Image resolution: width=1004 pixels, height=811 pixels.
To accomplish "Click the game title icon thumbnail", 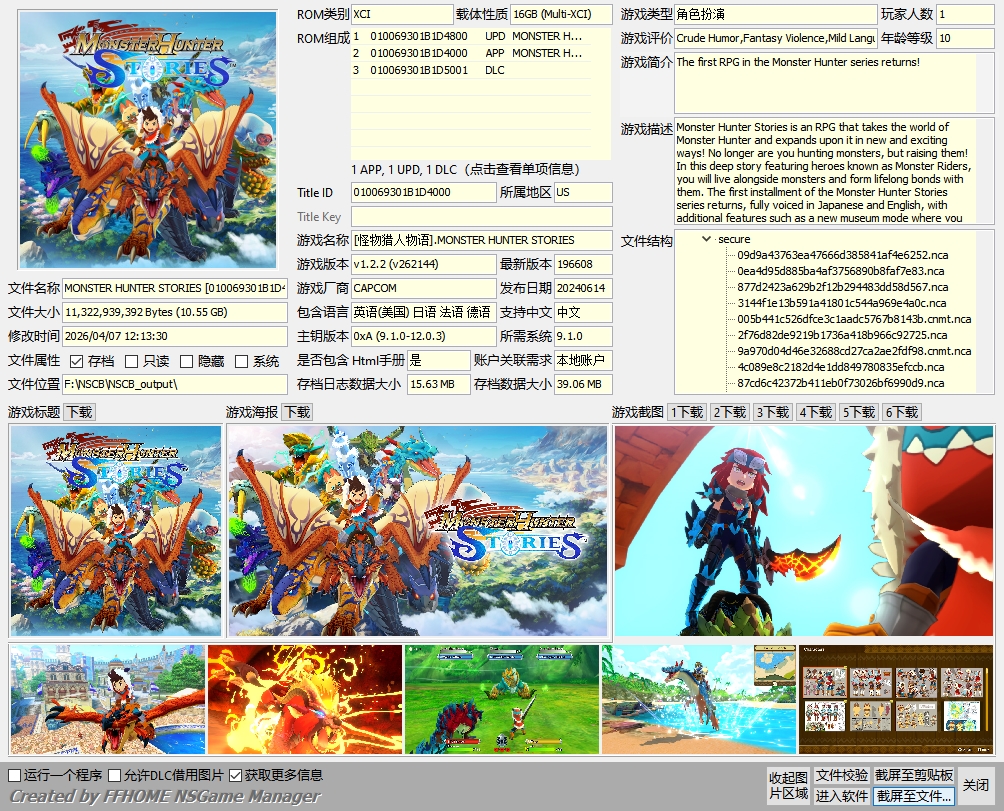I will click(115, 531).
